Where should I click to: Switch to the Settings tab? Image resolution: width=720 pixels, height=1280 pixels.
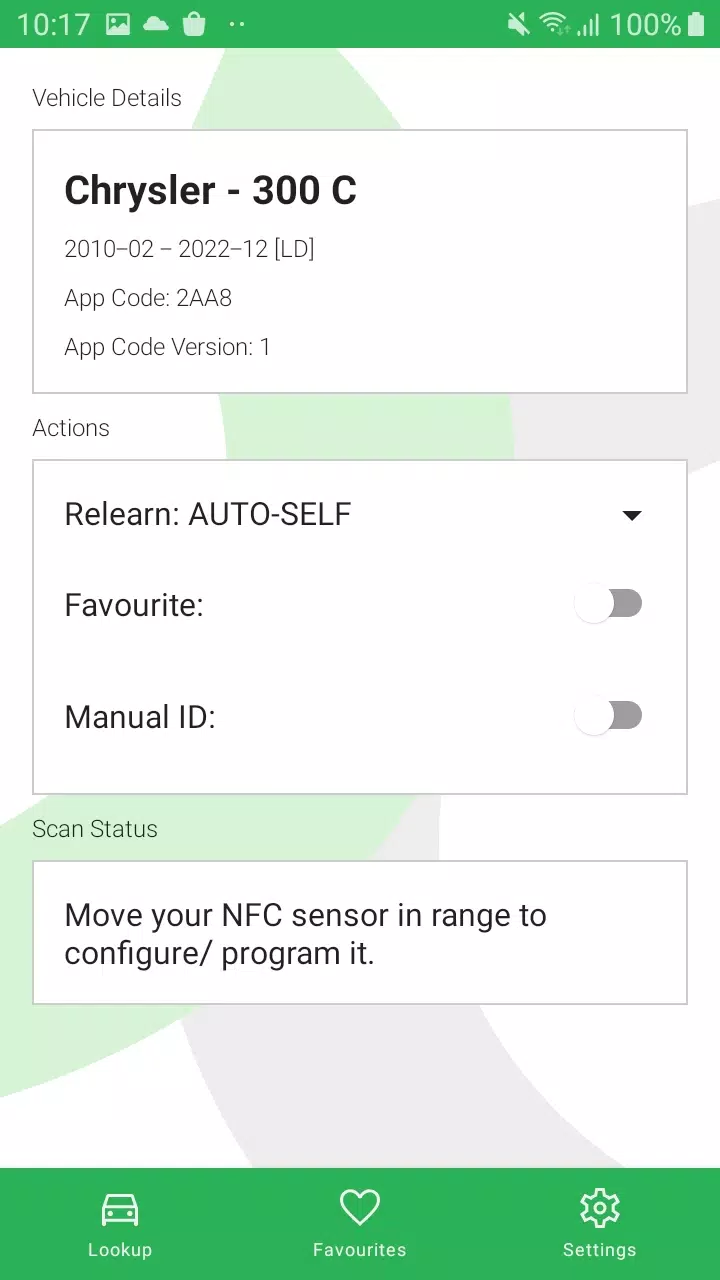tap(599, 1224)
